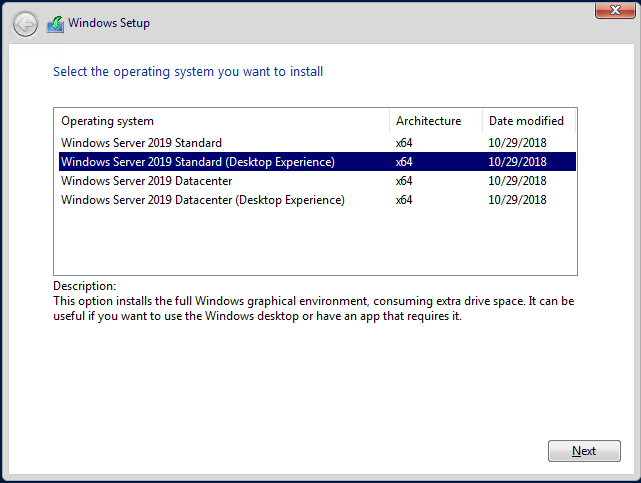Close the Windows Setup window
The width and height of the screenshot is (641, 483).
(615, 10)
